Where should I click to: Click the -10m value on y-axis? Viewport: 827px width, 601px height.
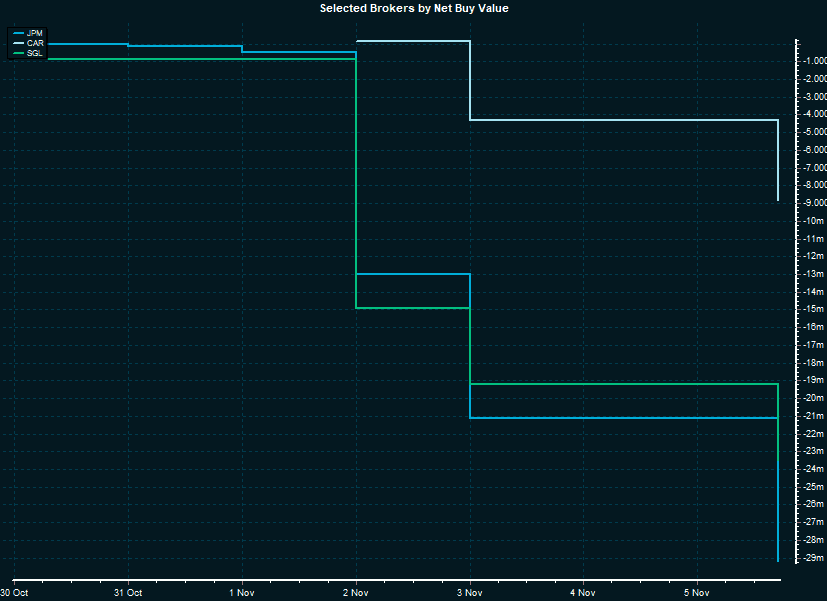point(812,221)
